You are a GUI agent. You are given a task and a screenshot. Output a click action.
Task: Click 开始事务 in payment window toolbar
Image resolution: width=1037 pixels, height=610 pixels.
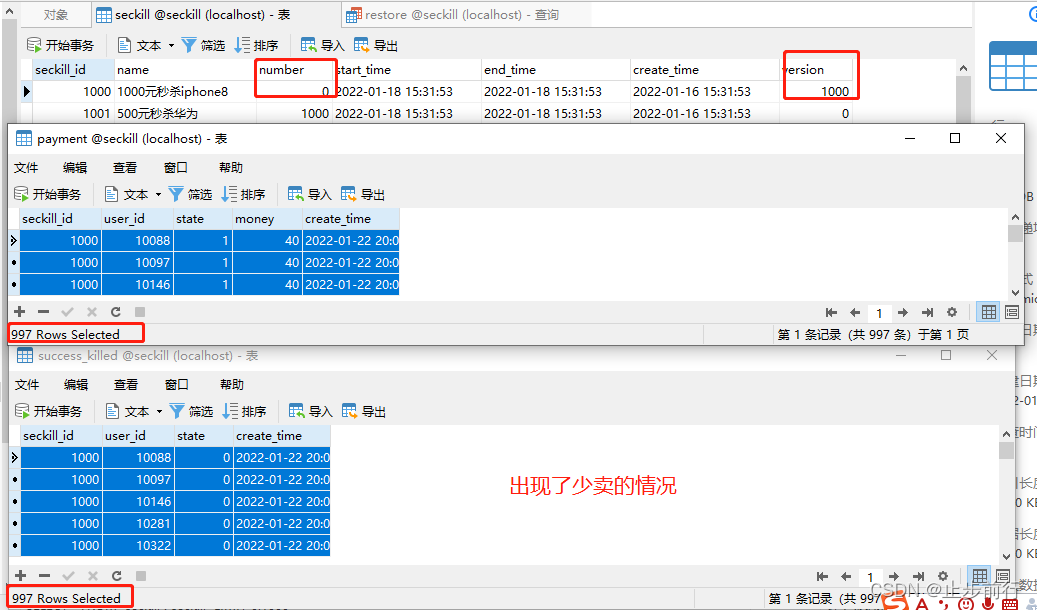point(48,194)
